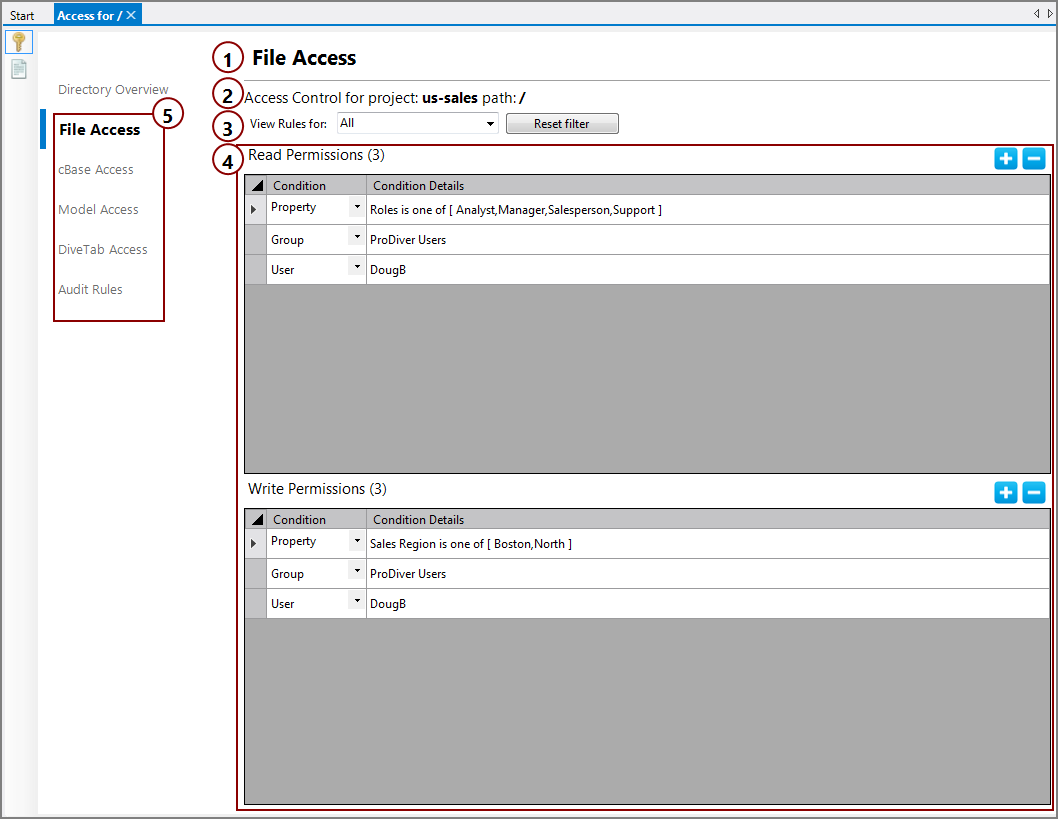Open the User condition dropdown under Write Permissions

357,602
